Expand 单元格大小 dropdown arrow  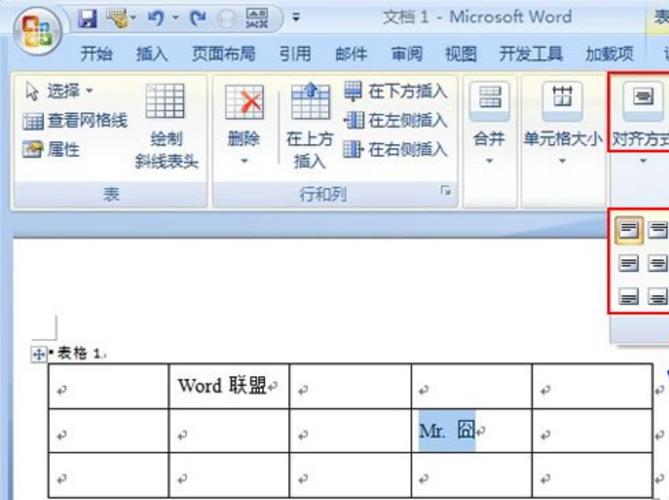[x=562, y=161]
